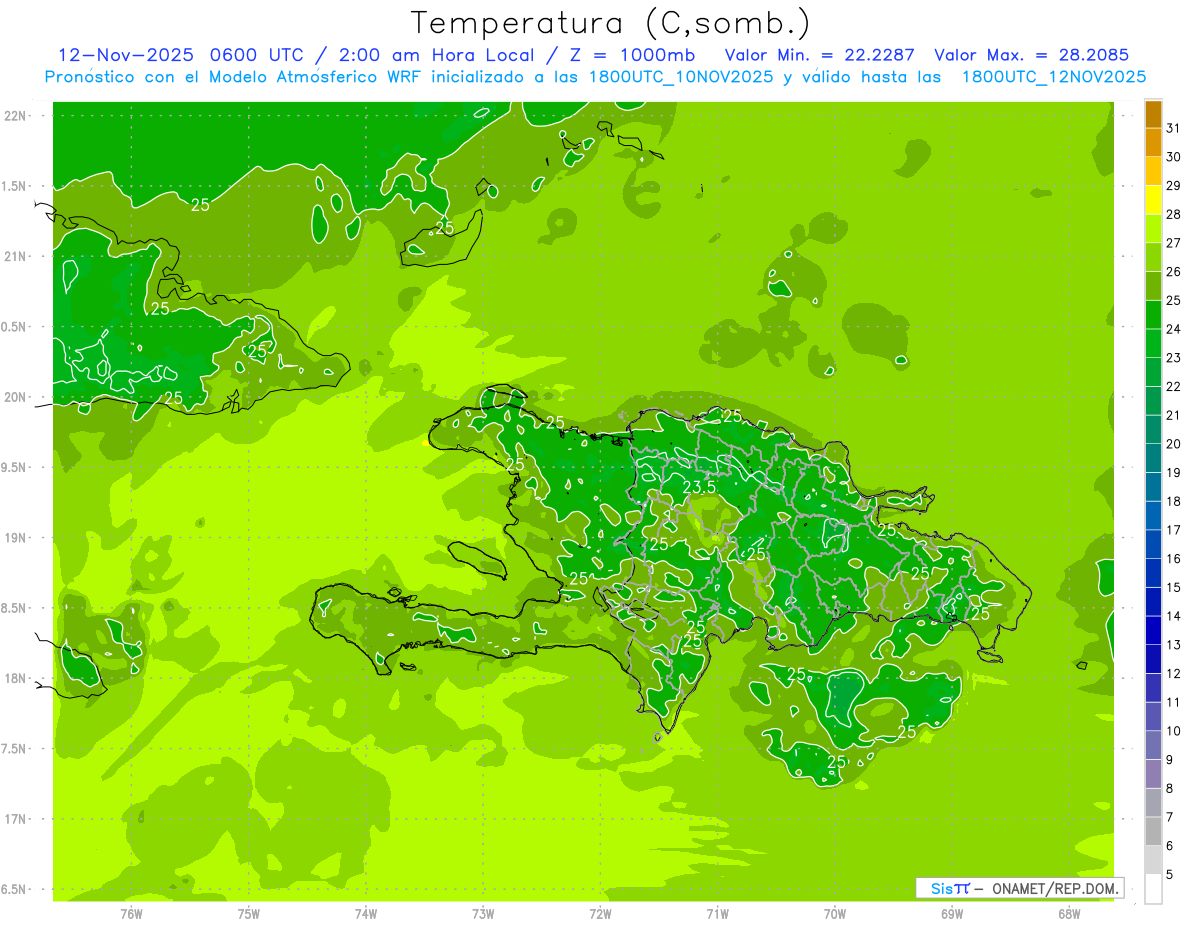1200x927 pixels.
Task: Click the 19N latitude axis label
Action: 14,538
